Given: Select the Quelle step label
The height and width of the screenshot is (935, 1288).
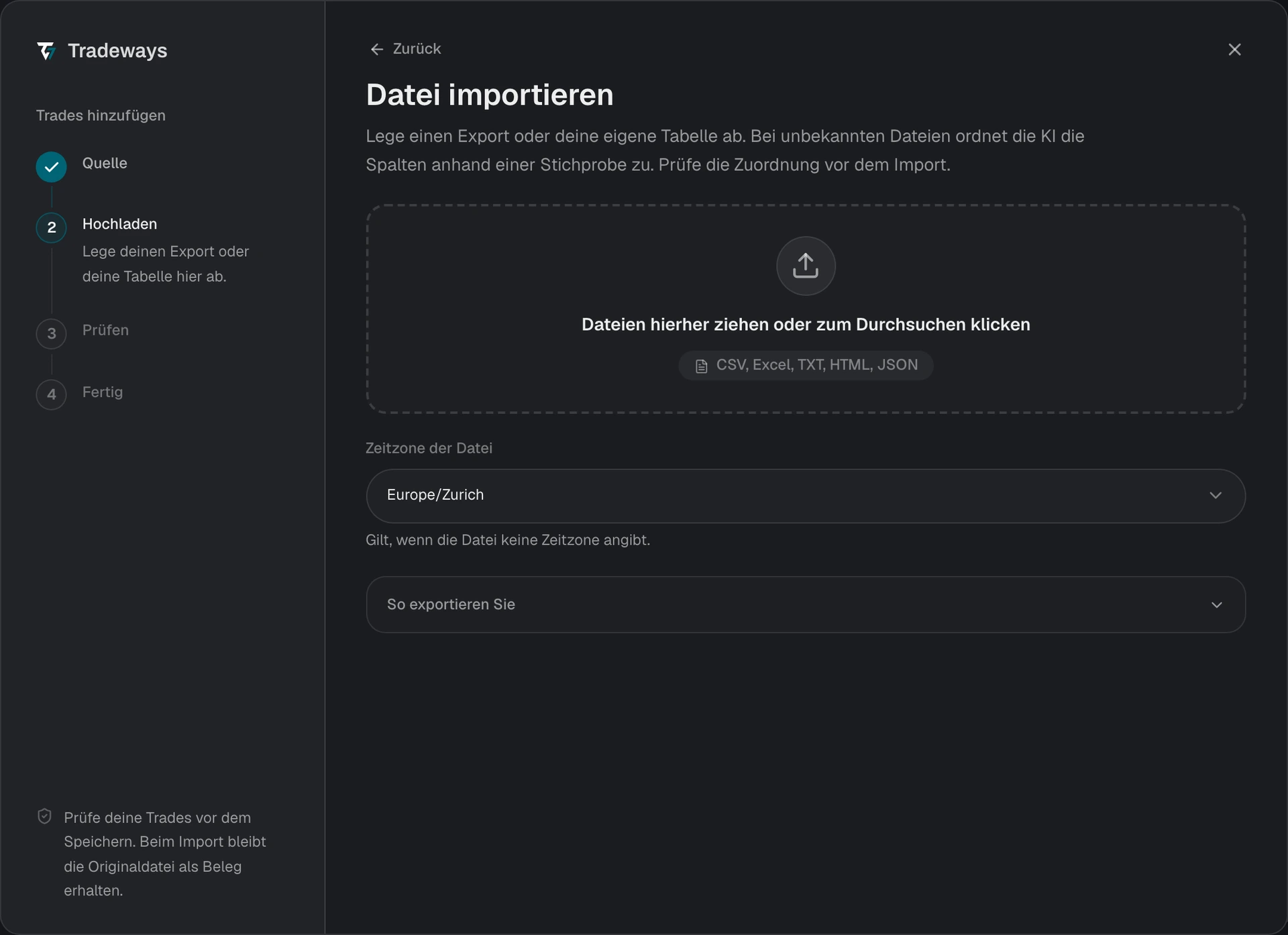Looking at the screenshot, I should pos(105,163).
